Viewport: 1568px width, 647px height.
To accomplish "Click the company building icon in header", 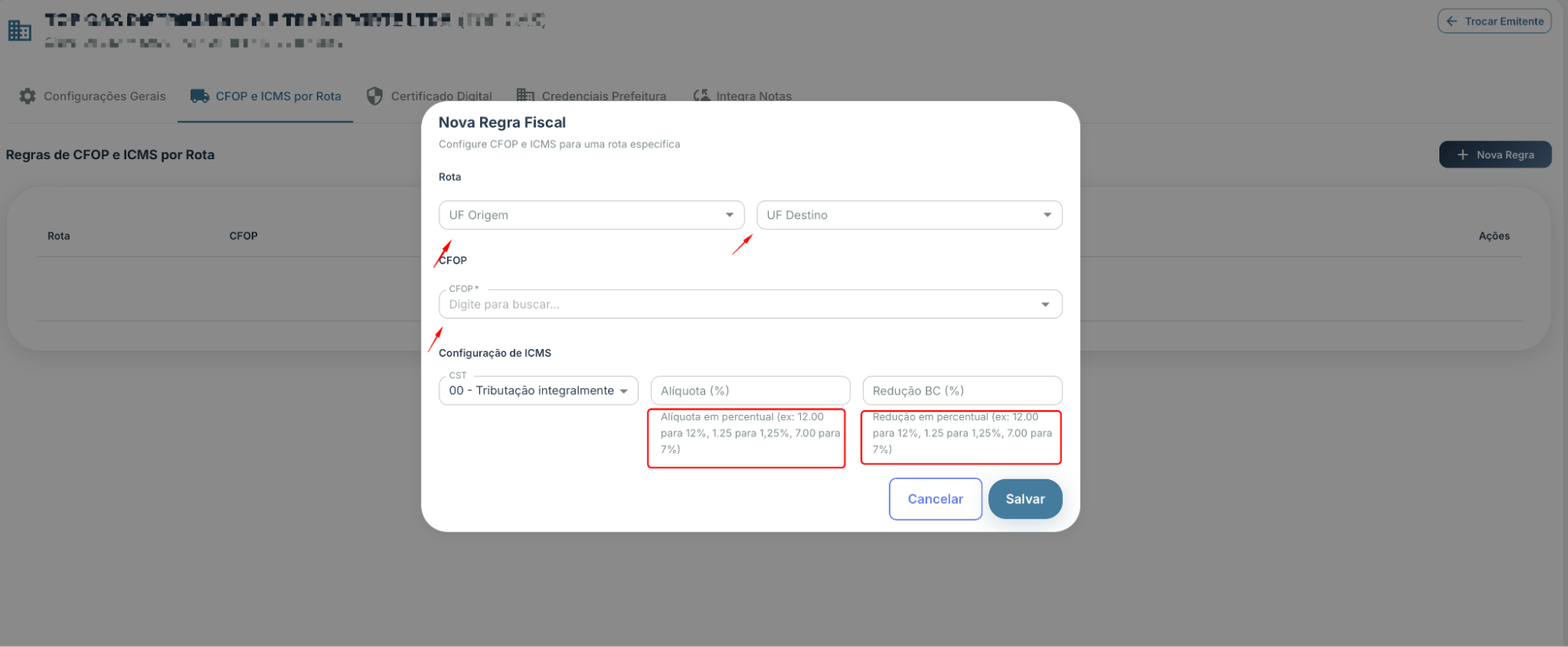I will coord(20,31).
